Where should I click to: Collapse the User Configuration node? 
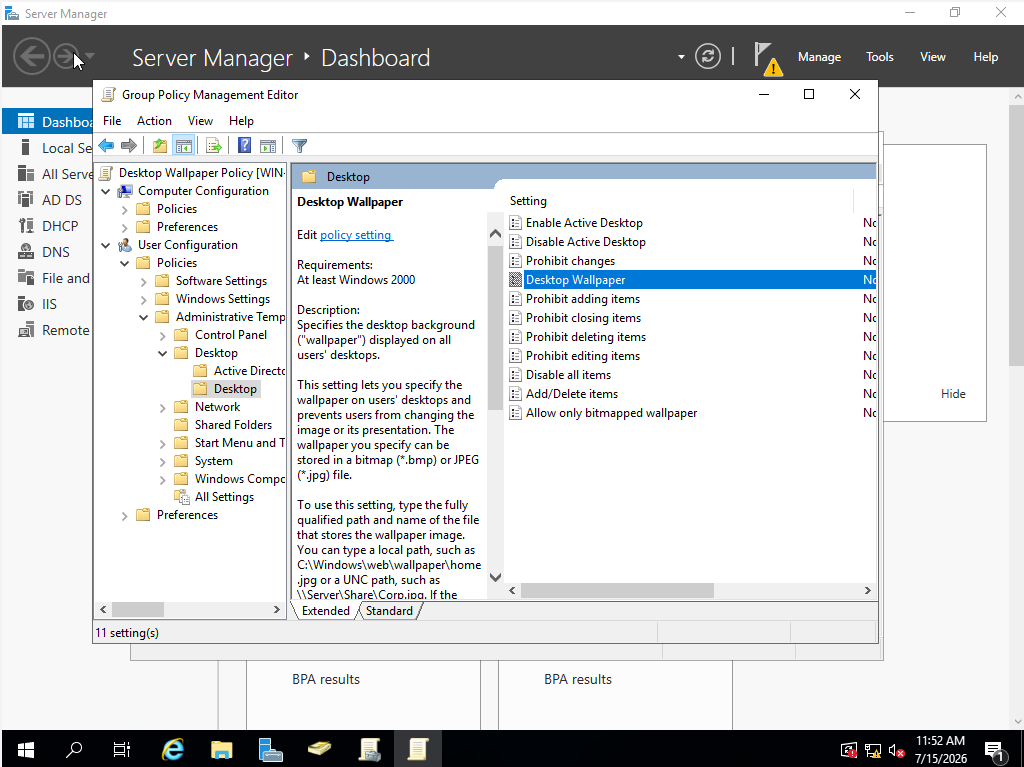click(106, 245)
